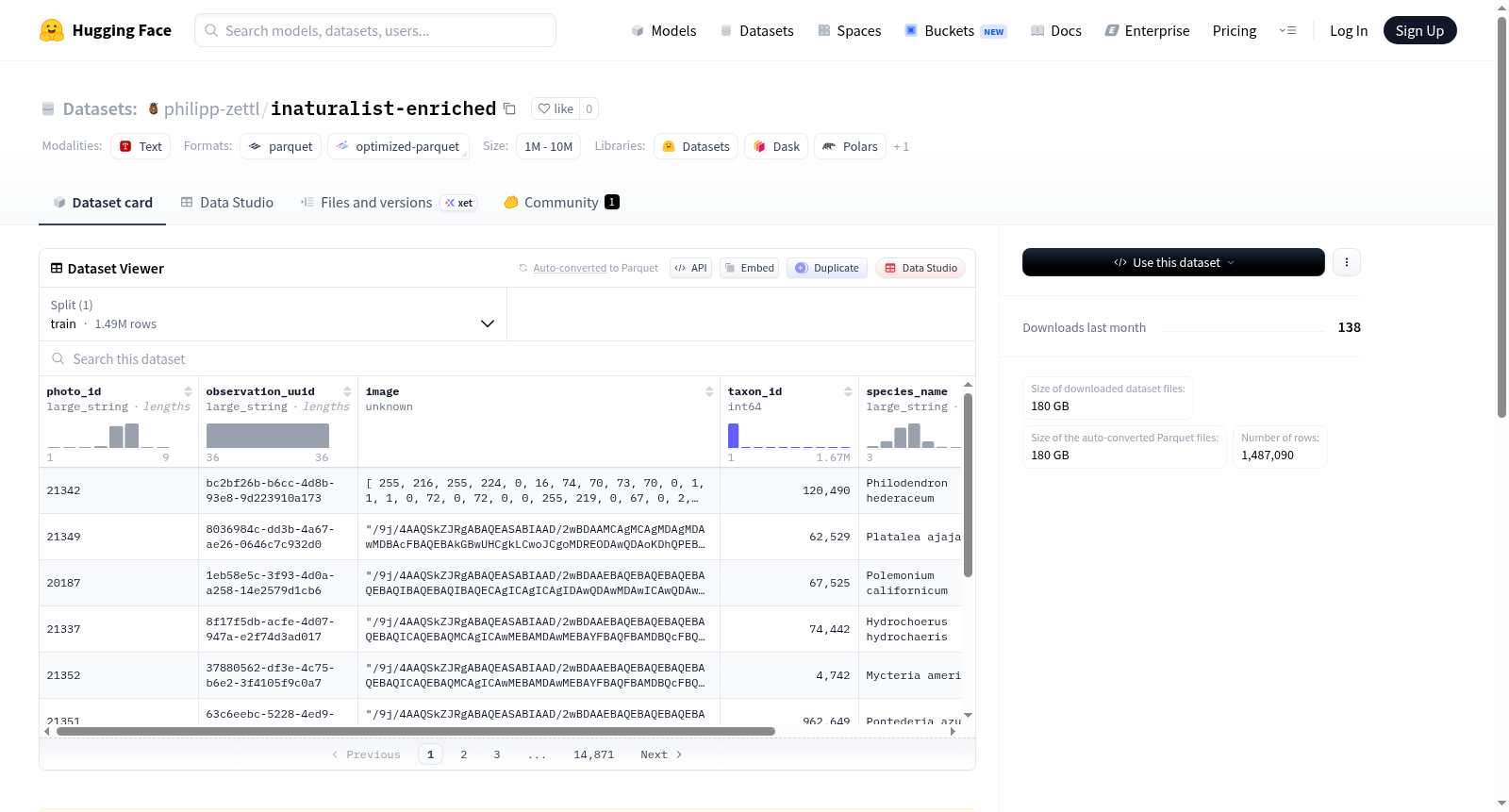1509x812 pixels.
Task: Click the philipp-zettl author link
Action: (211, 108)
